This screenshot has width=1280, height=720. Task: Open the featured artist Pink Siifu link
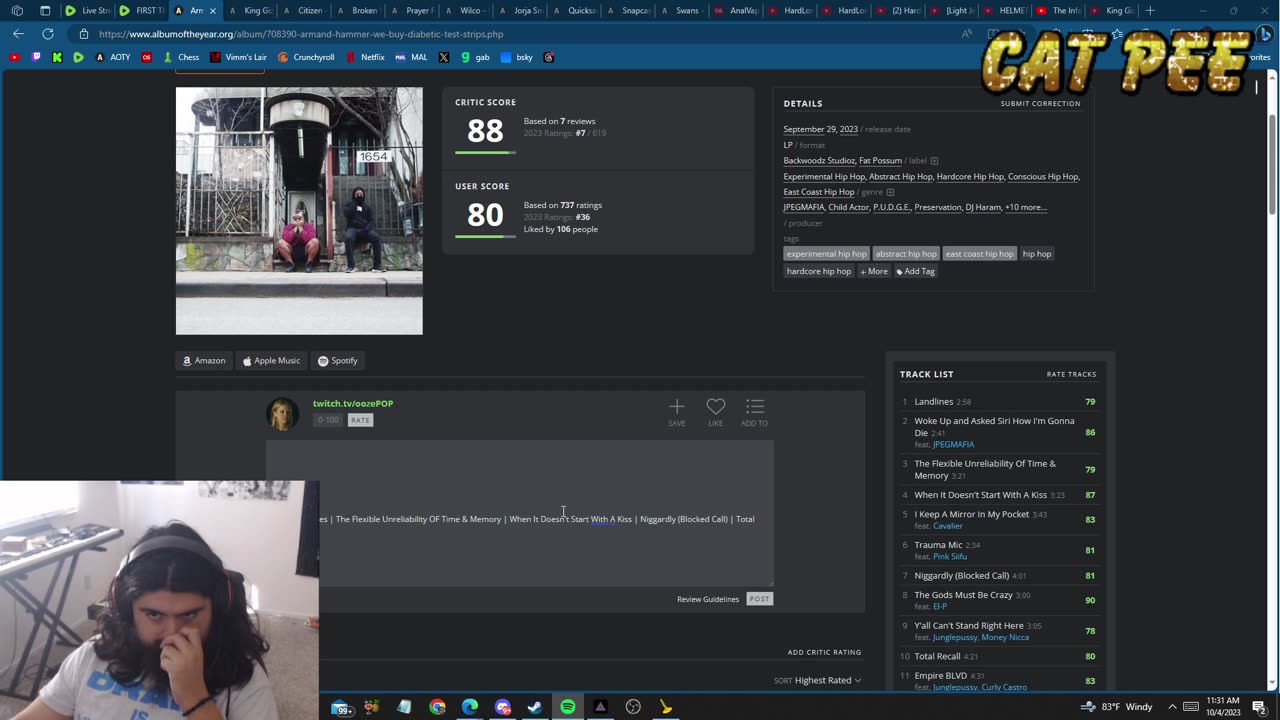click(x=950, y=556)
